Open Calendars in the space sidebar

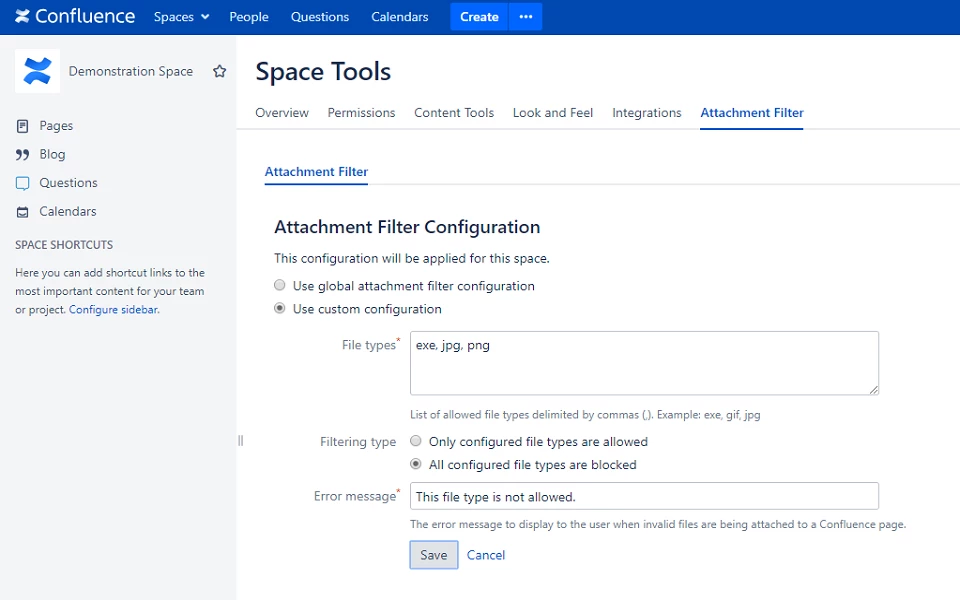coord(68,212)
